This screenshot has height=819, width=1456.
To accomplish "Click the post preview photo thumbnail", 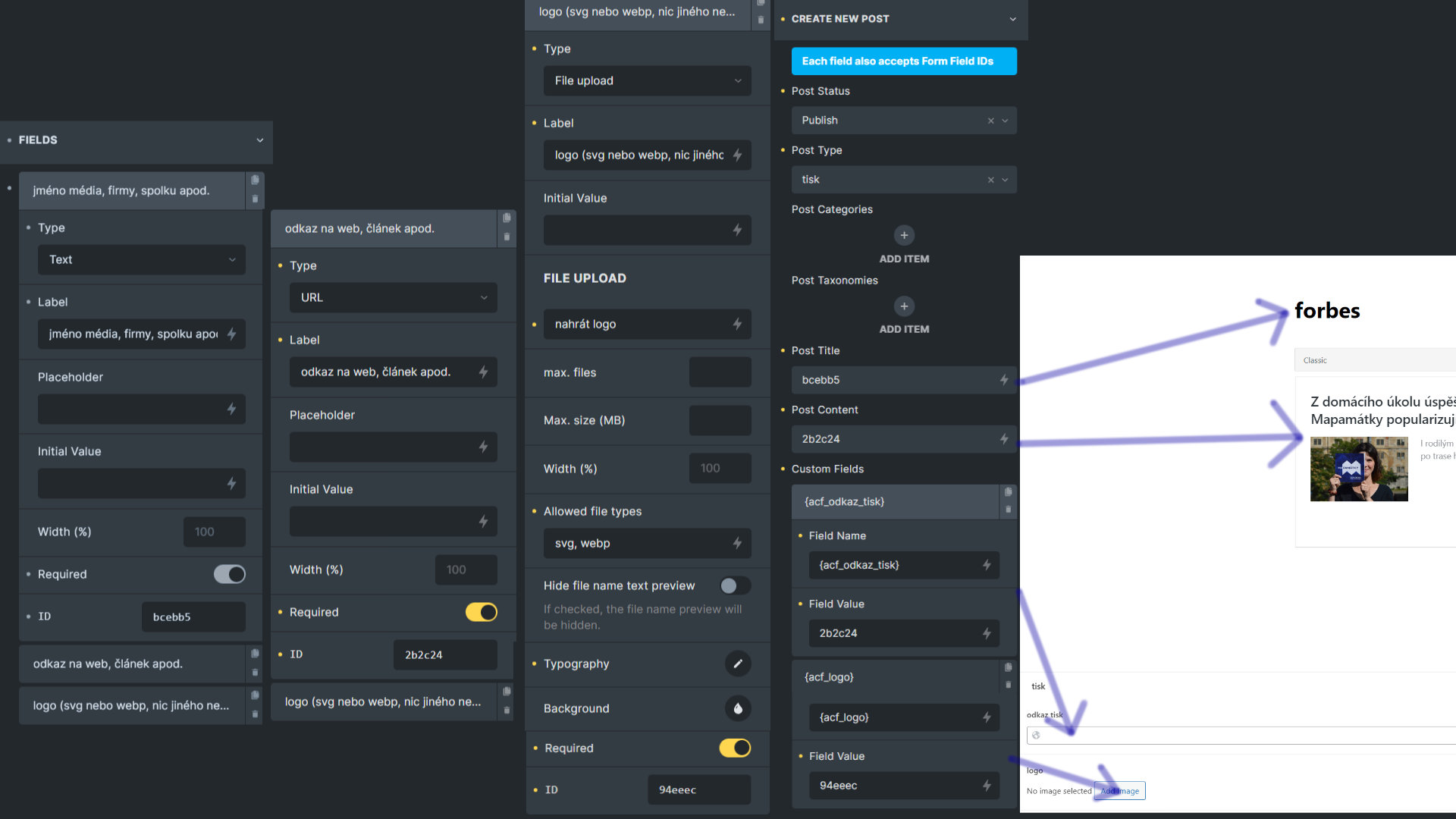I will (1358, 469).
